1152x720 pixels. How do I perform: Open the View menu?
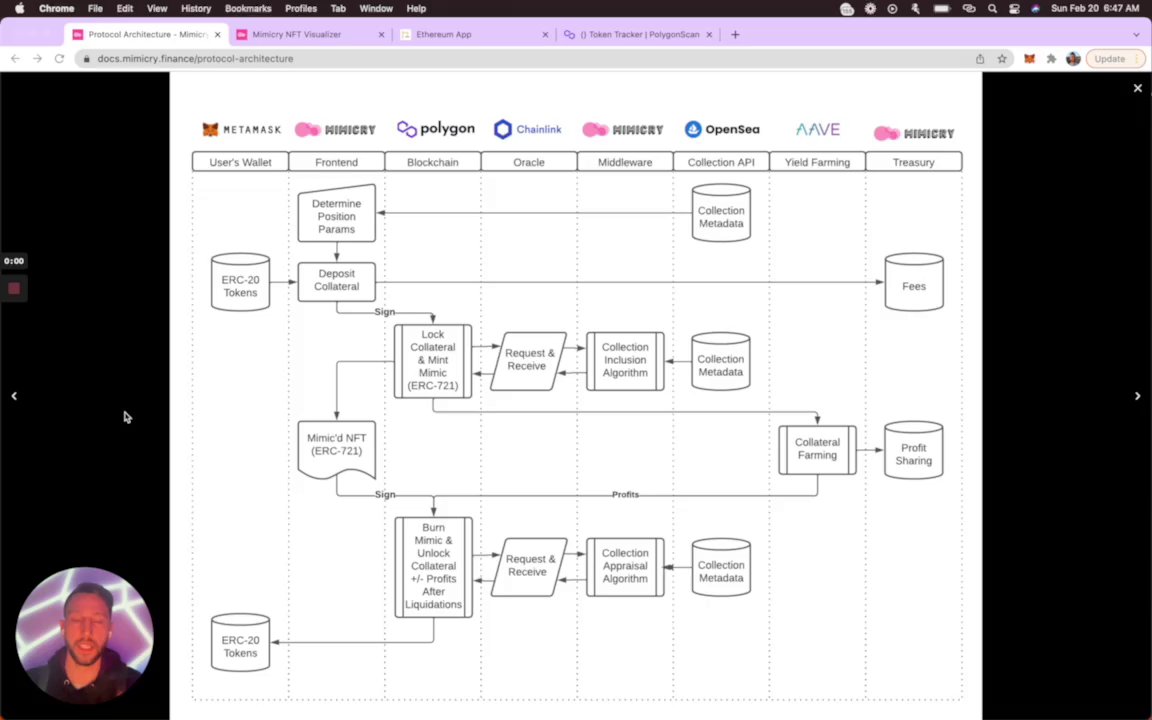coord(156,9)
